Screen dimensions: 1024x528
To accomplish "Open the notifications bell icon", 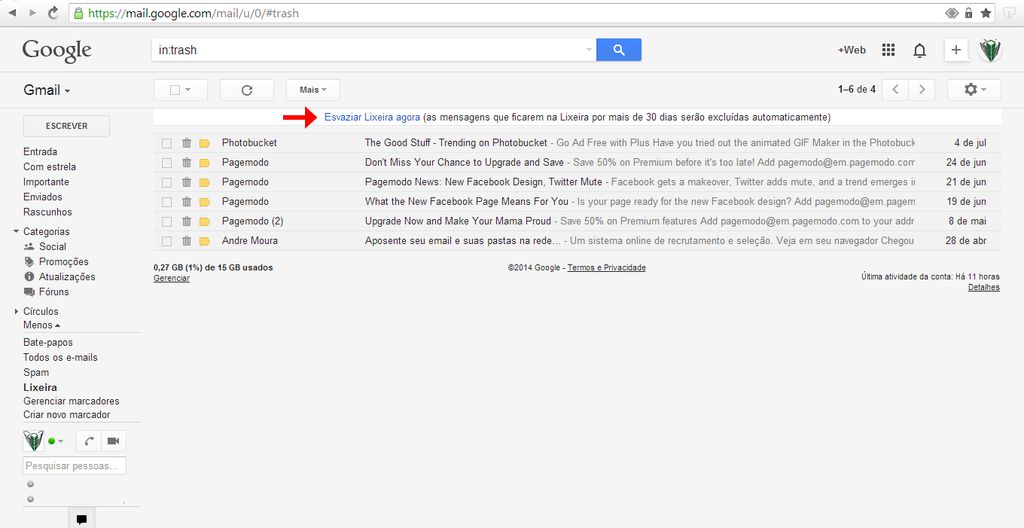I will (920, 50).
